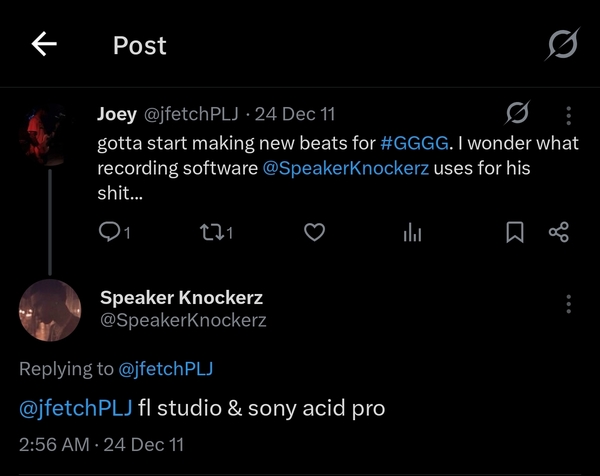Image resolution: width=600 pixels, height=476 pixels.
Task: Like Joey's tweet with the heart
Action: pos(315,232)
